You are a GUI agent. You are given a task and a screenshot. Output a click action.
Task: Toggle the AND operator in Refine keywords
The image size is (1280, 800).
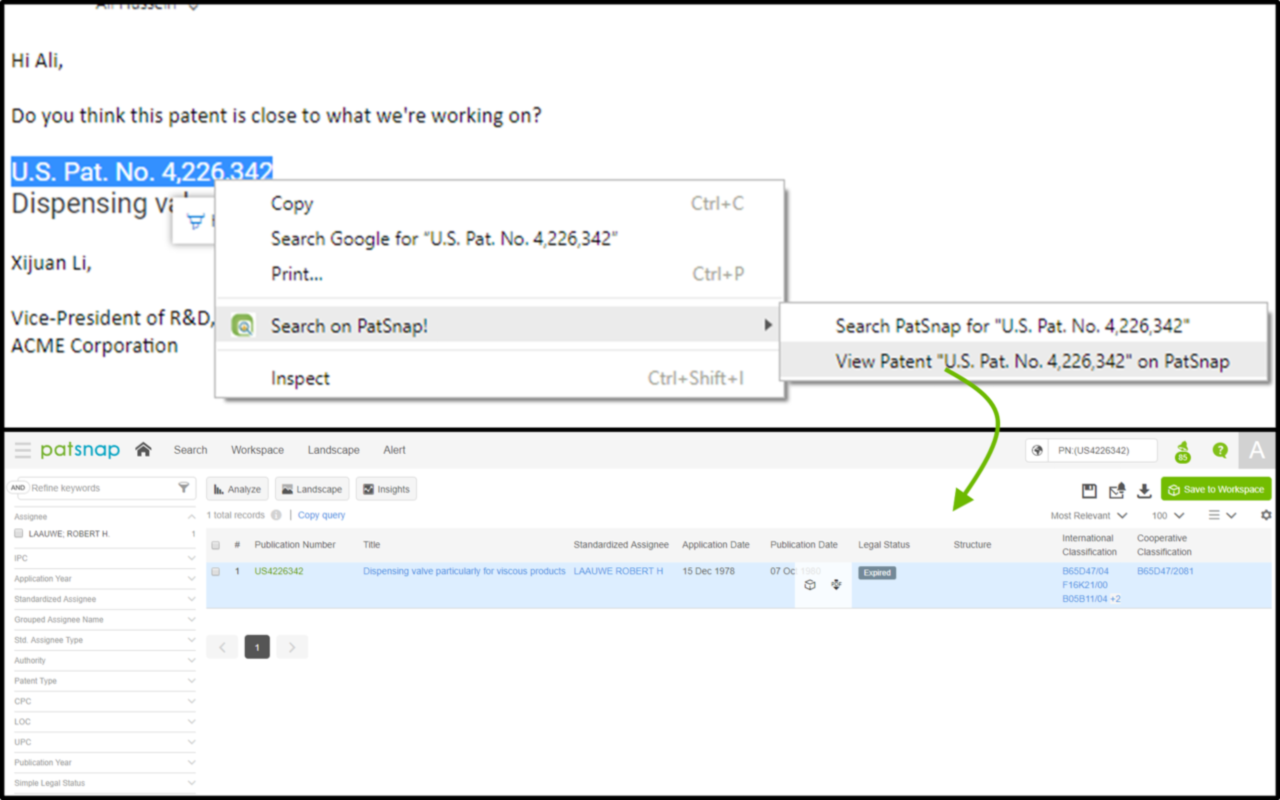[18, 488]
